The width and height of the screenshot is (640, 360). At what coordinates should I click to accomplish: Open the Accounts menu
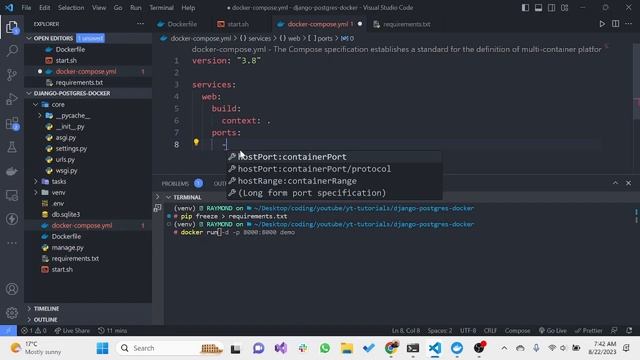pos(12,289)
